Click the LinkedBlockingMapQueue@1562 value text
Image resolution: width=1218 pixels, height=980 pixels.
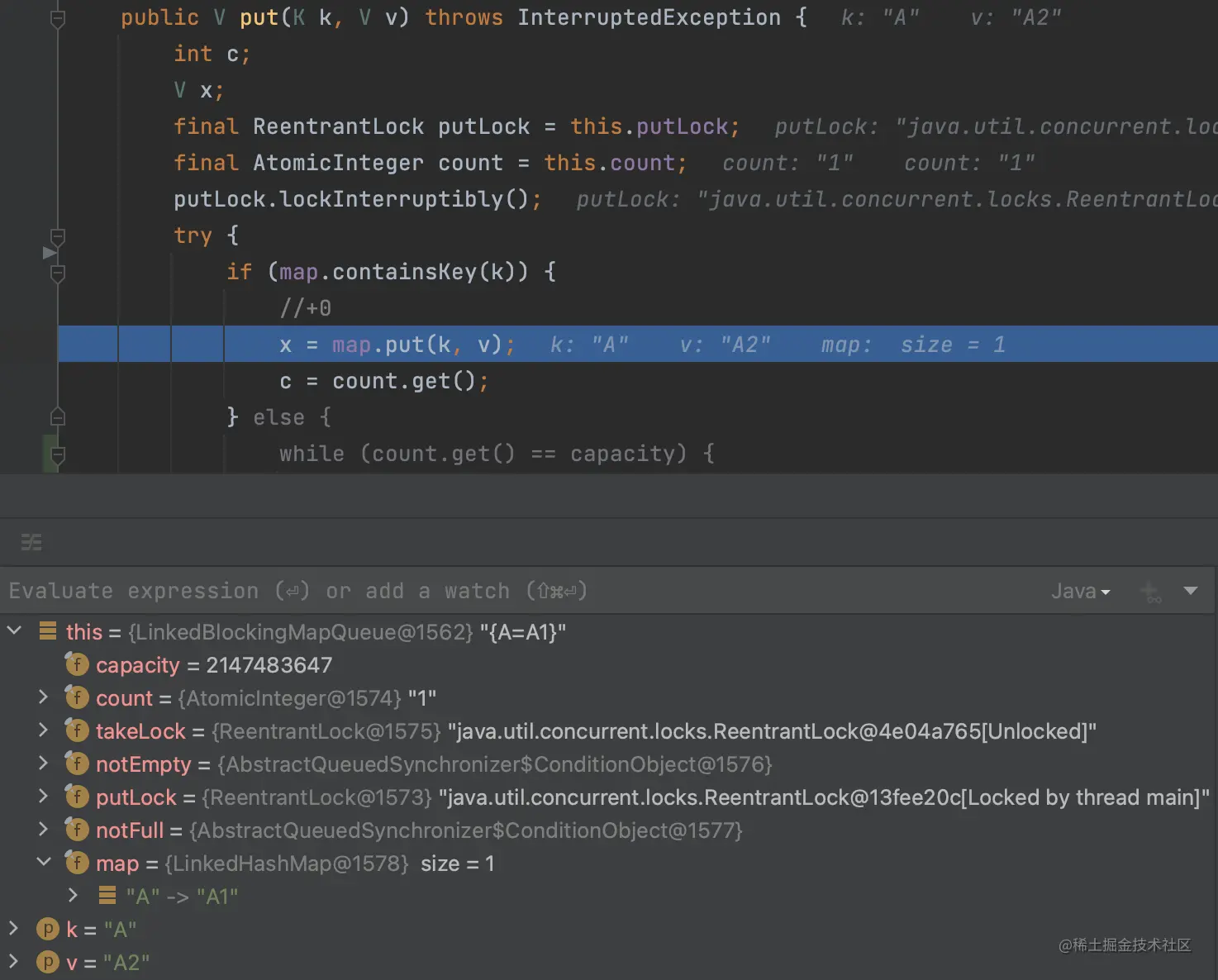[301, 632]
